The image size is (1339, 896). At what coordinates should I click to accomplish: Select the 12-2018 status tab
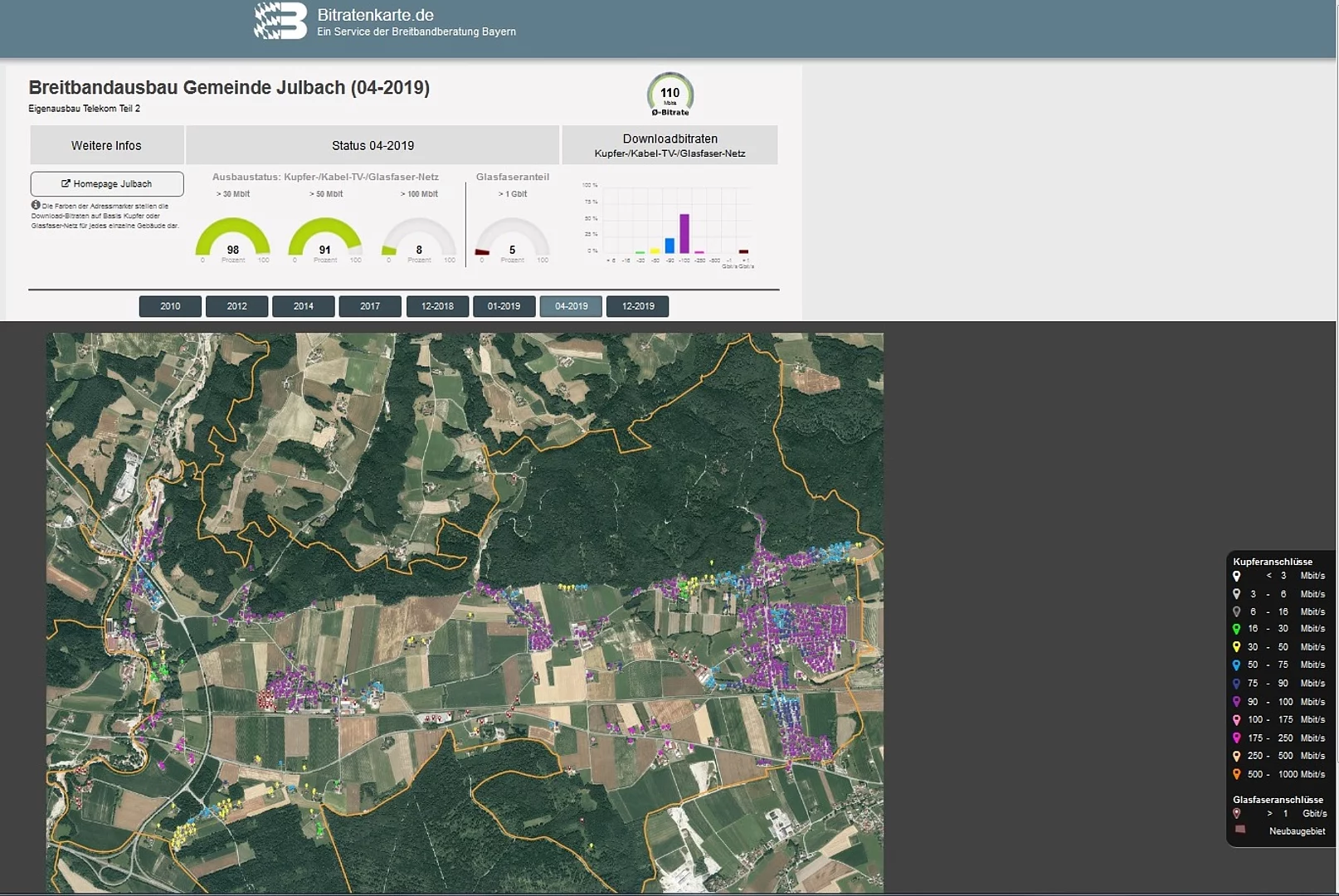[x=437, y=306]
